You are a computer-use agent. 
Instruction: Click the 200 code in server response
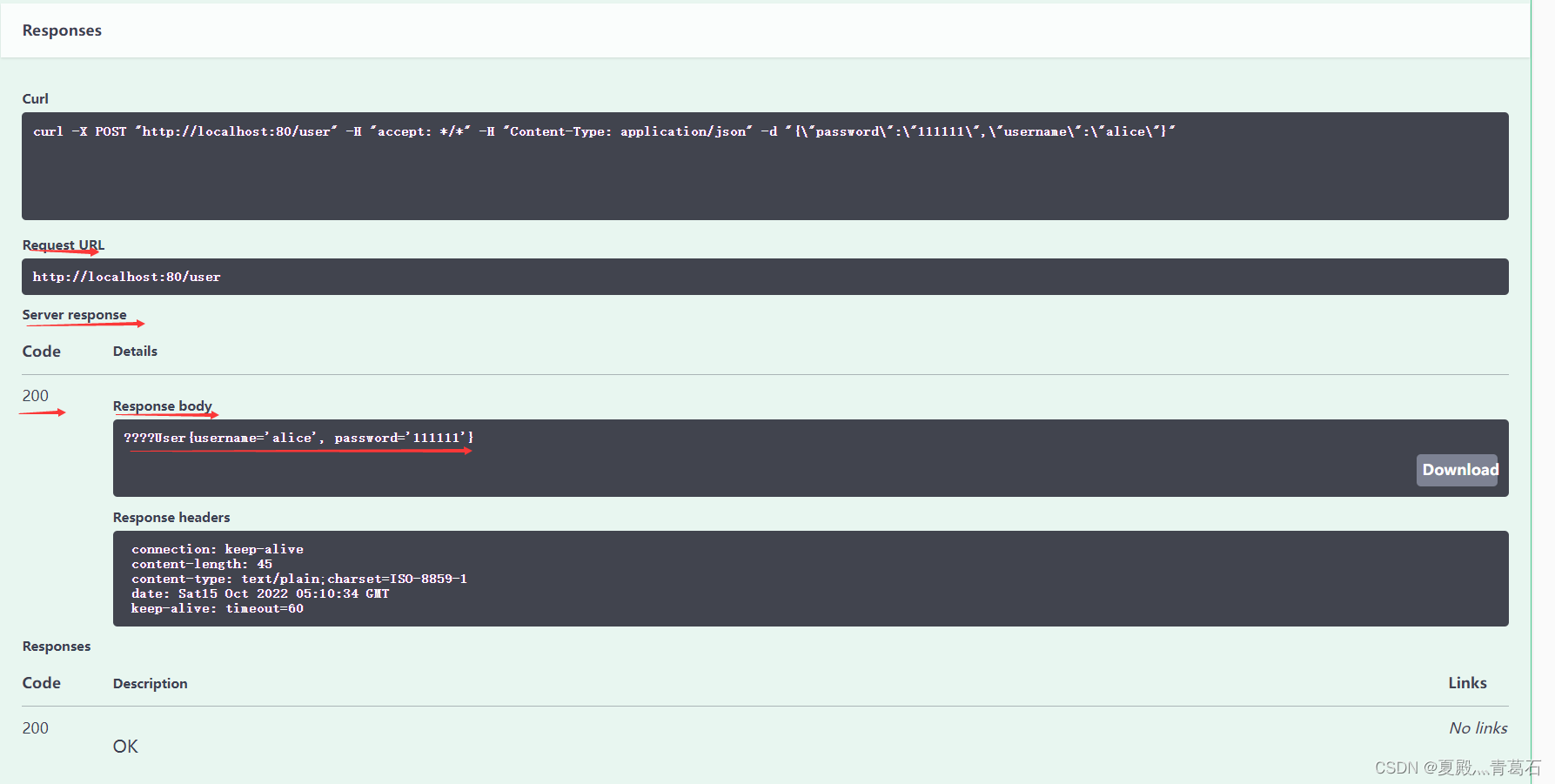(36, 396)
